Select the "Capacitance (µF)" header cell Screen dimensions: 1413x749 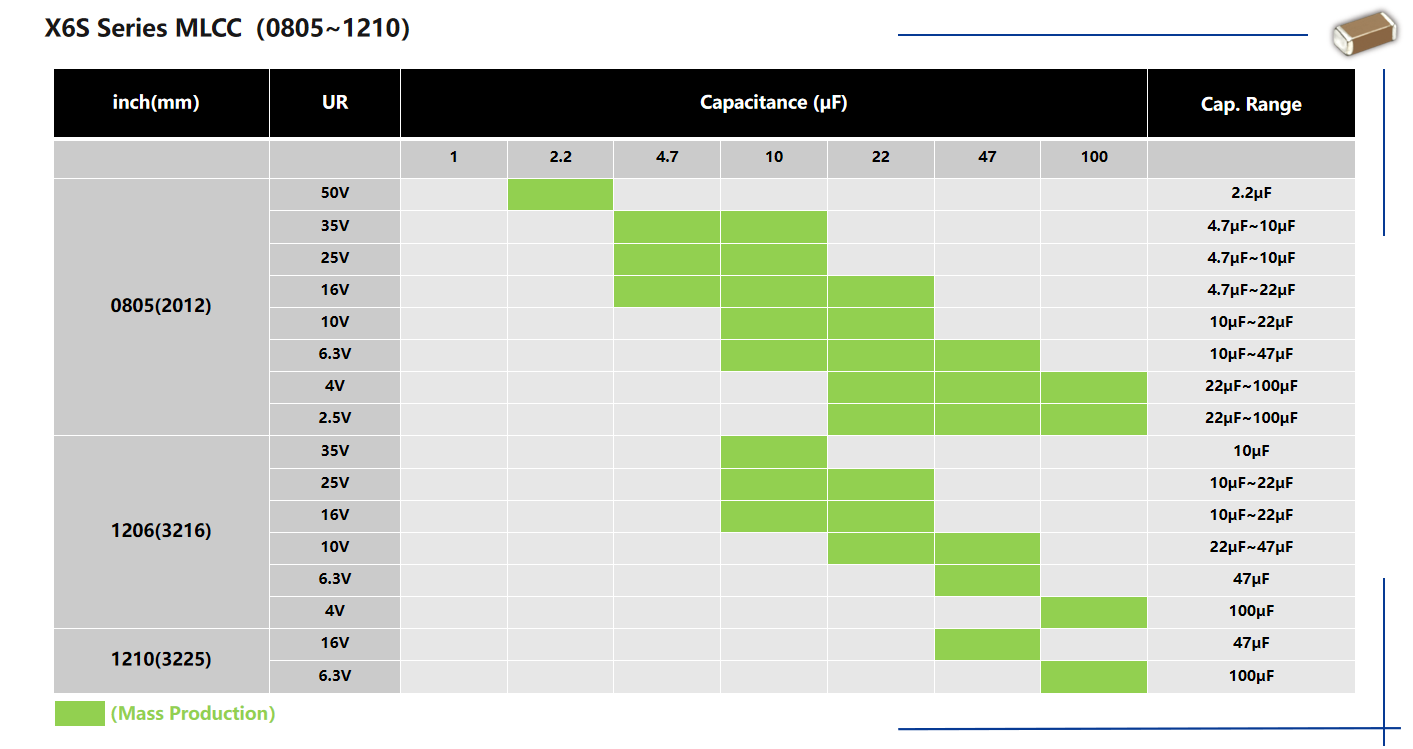pyautogui.click(x=773, y=102)
